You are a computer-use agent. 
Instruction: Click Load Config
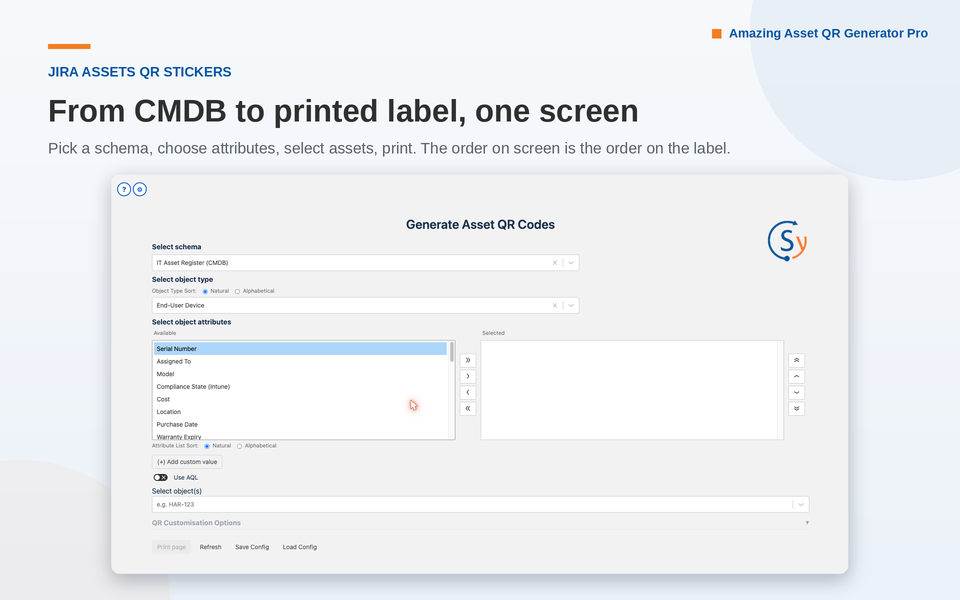click(300, 547)
